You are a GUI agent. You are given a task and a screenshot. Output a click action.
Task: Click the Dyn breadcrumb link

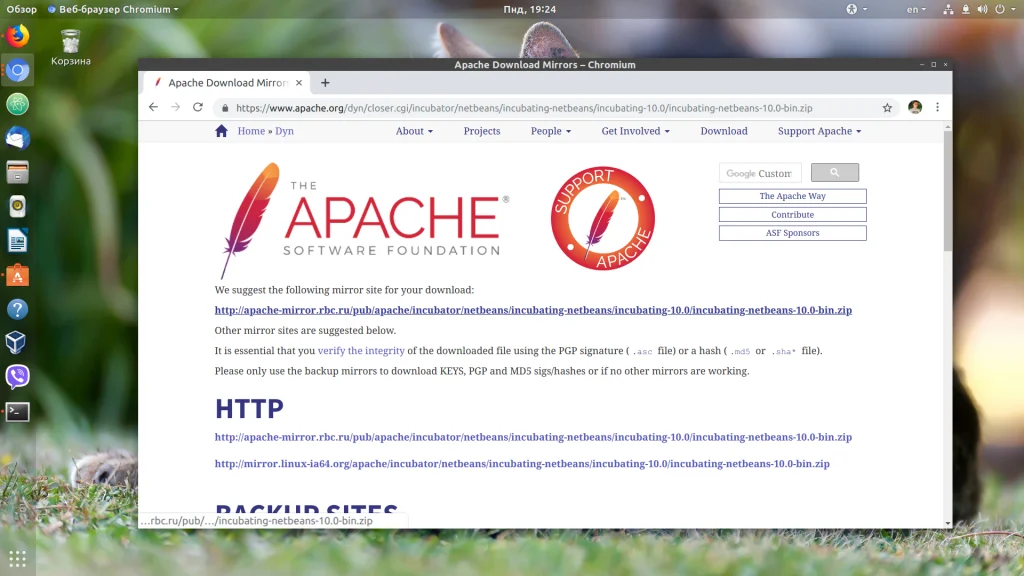[284, 131]
